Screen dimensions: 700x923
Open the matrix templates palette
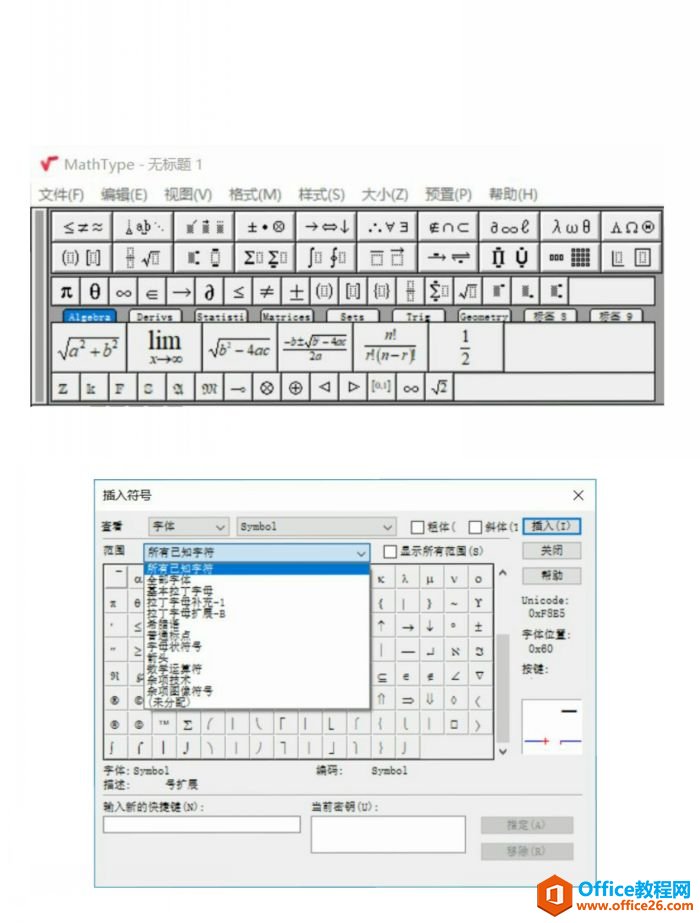(570, 257)
